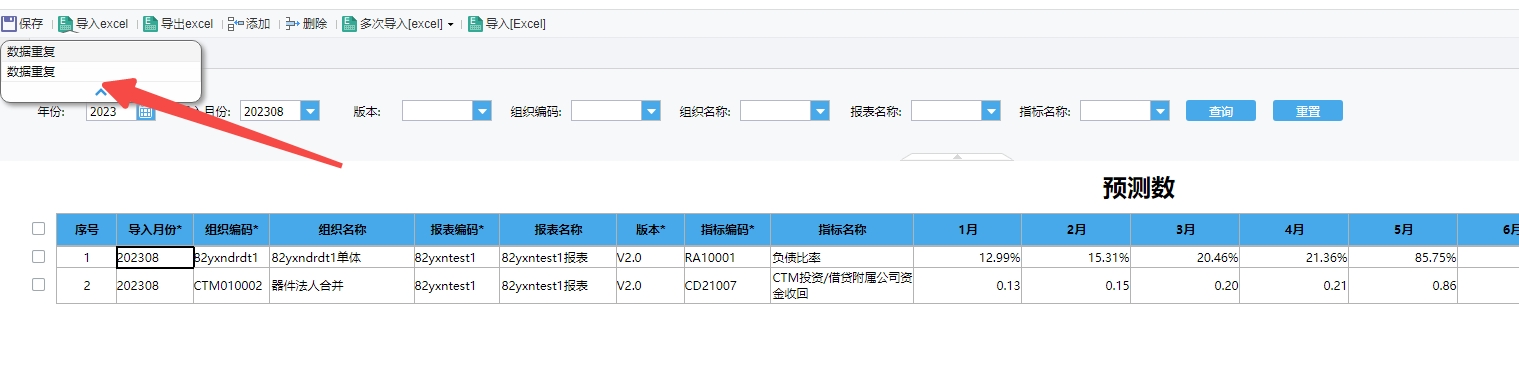The width and height of the screenshot is (1519, 391).
Task: Click the 保存 save toolbar button
Action: [22, 23]
